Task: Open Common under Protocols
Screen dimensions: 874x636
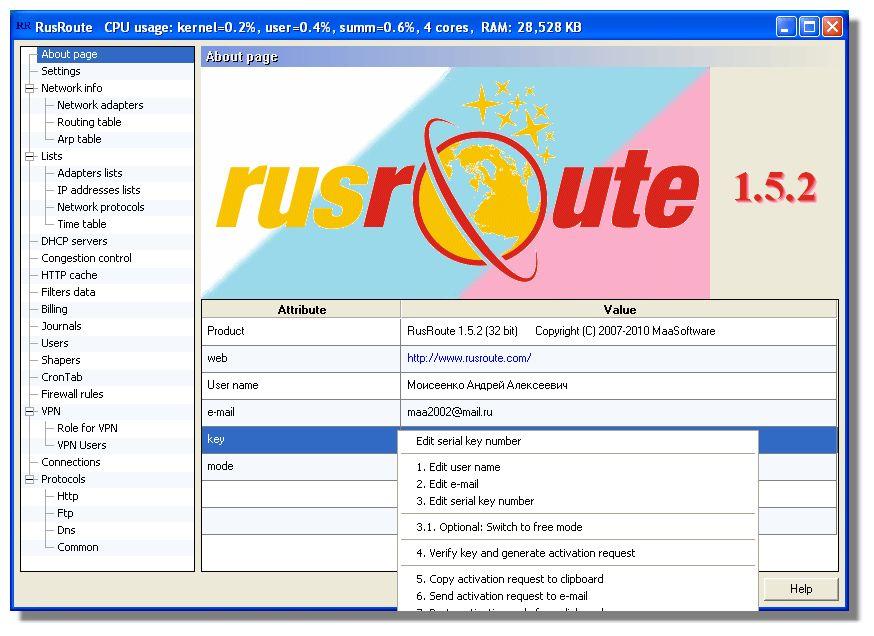Action: point(77,547)
